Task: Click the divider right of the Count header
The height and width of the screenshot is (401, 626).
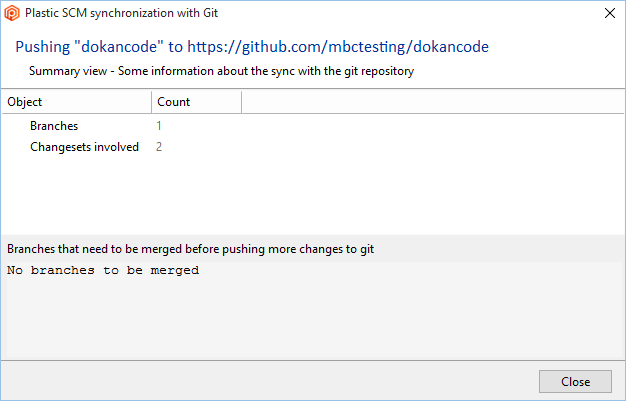Action: pos(242,102)
